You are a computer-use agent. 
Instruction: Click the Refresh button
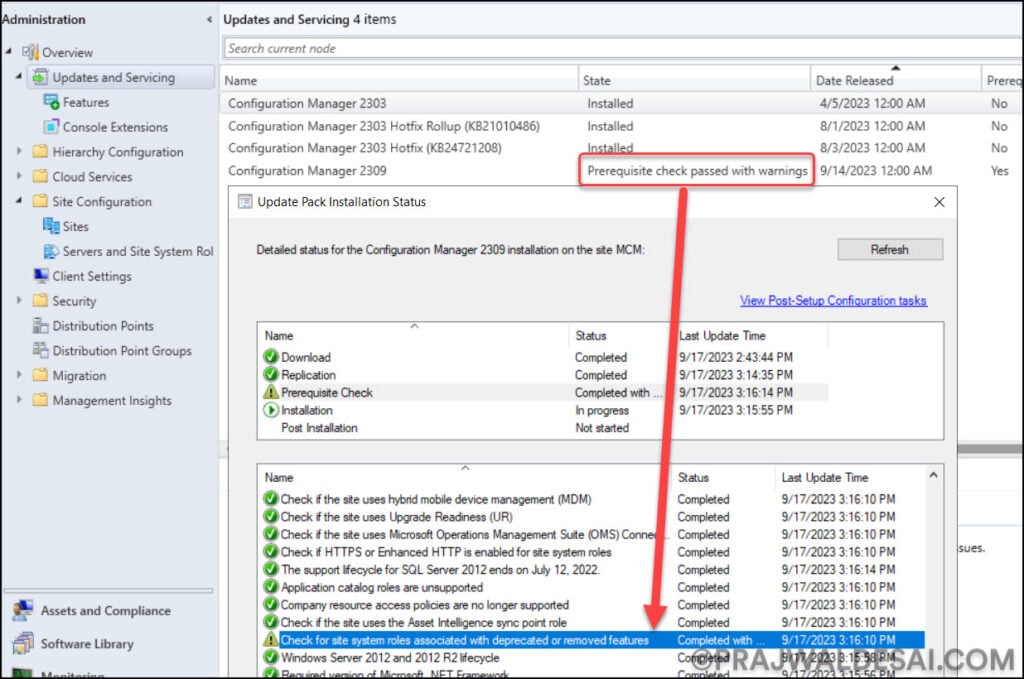coord(889,249)
